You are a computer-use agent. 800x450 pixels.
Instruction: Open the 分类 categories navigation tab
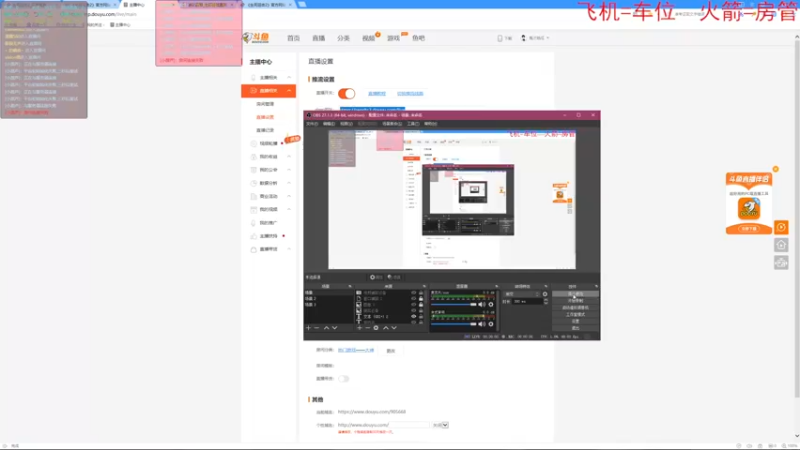tap(343, 38)
